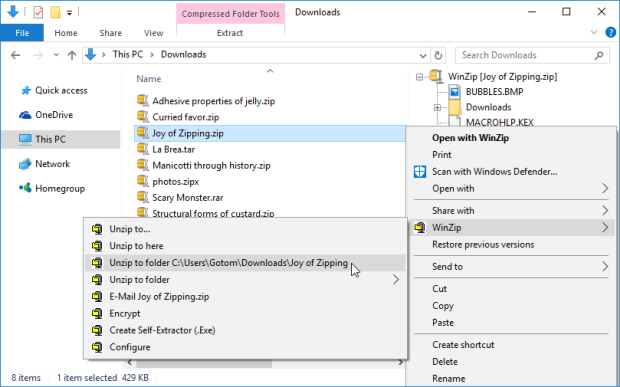The width and height of the screenshot is (620, 387).
Task: Open the Send to submenu
Action: click(x=511, y=266)
